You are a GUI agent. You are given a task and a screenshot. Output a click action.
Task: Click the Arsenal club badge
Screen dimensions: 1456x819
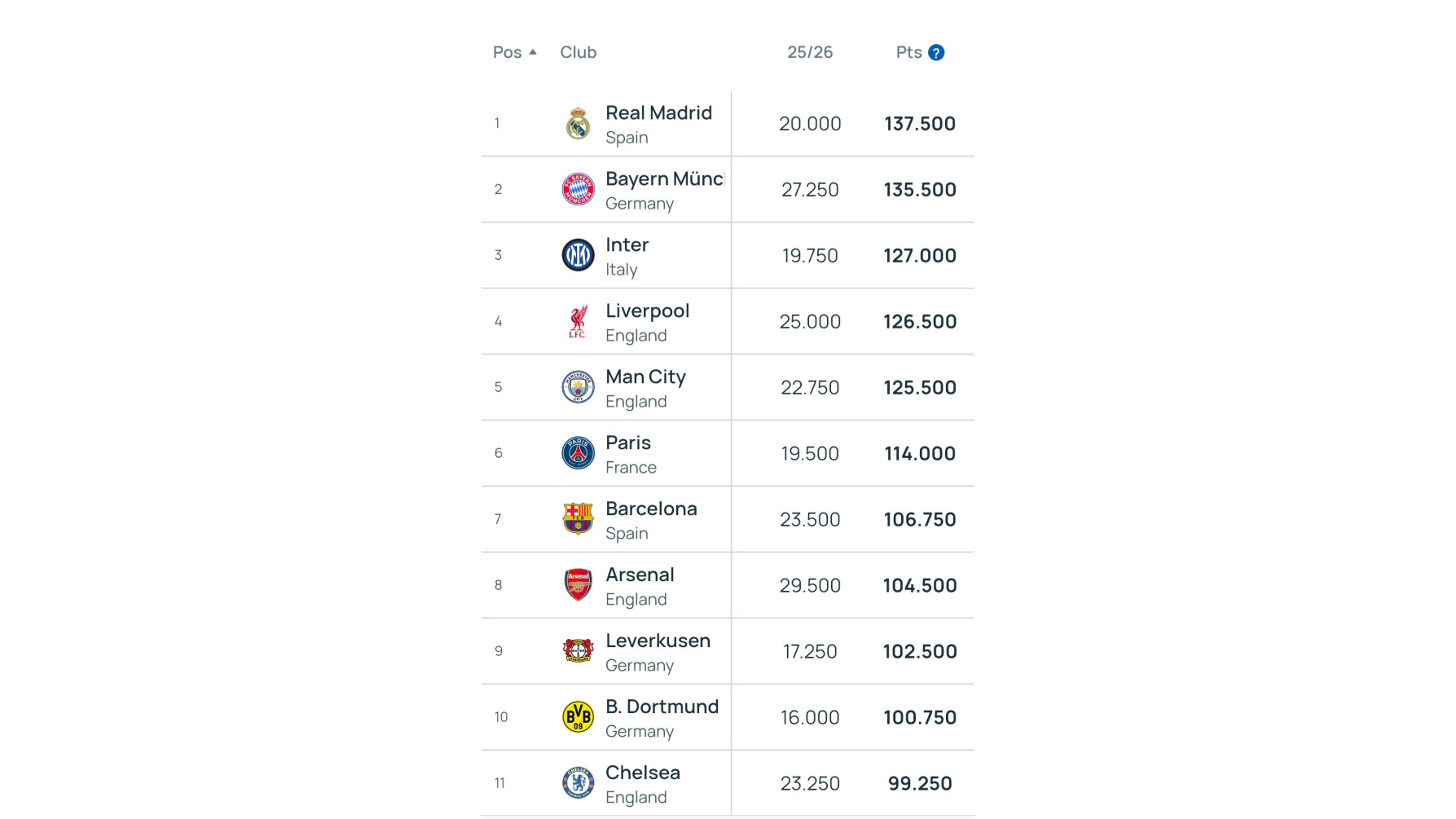[578, 585]
